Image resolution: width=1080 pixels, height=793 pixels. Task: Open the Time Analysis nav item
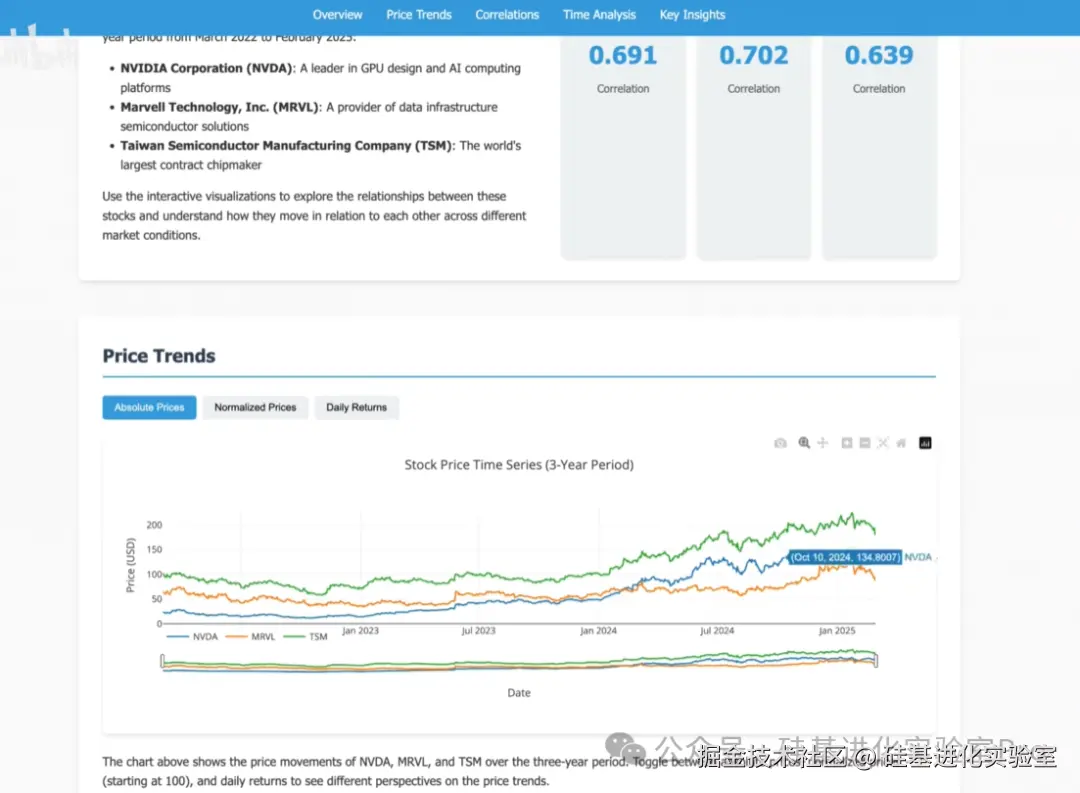click(x=599, y=14)
